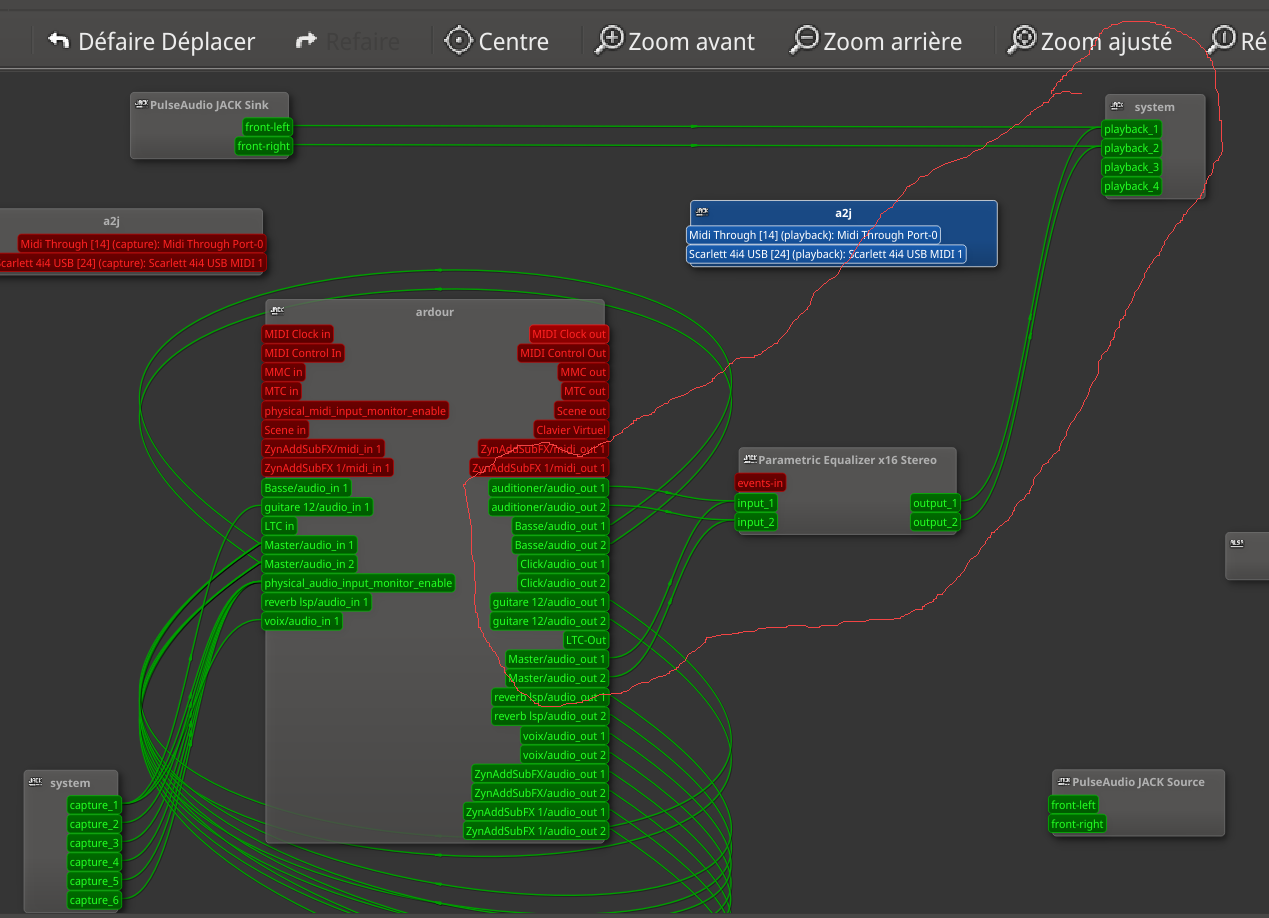Select ardour MIDI Clock in port
This screenshot has height=918, width=1269.
pos(297,334)
